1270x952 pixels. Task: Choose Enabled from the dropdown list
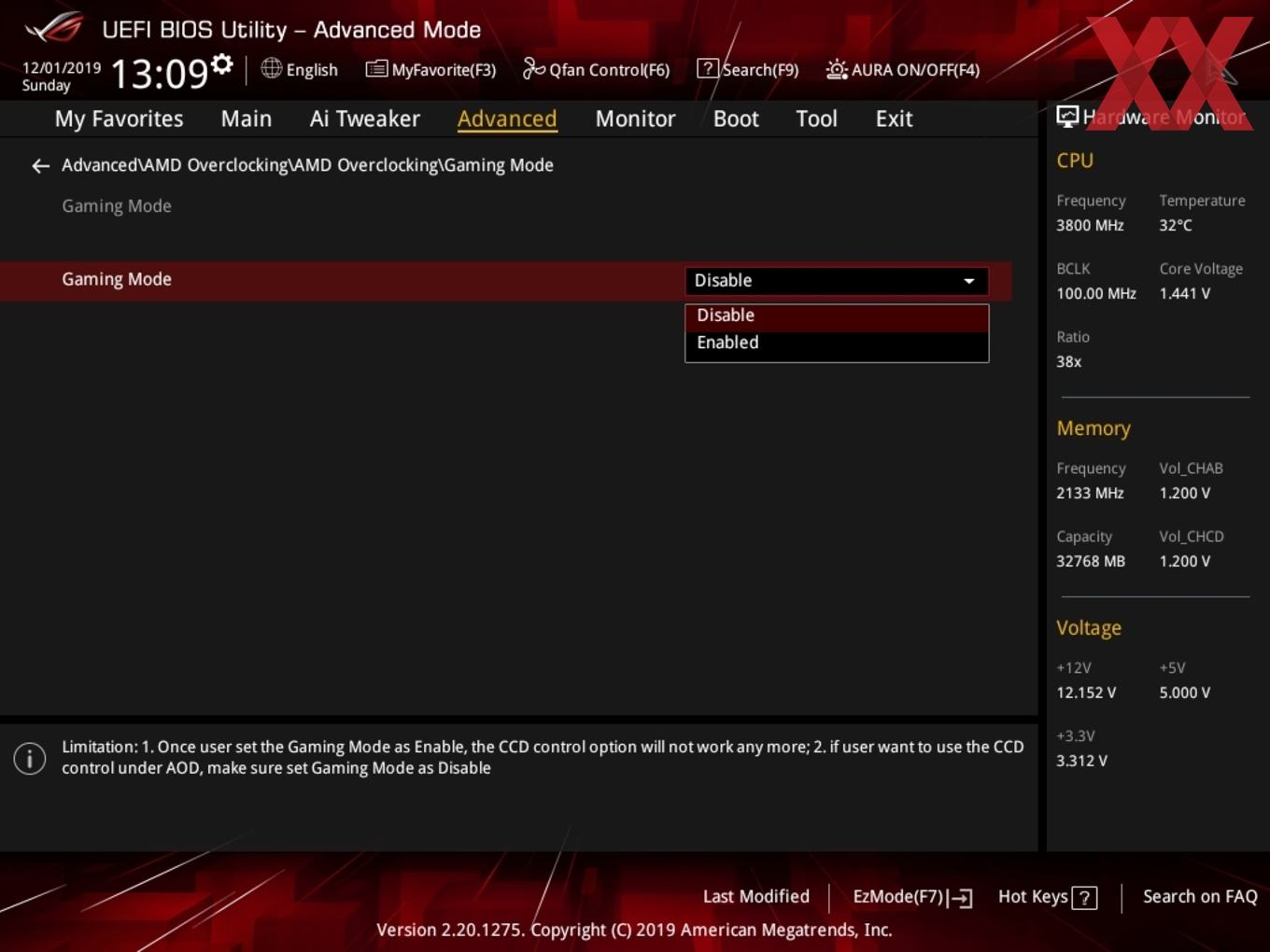837,343
